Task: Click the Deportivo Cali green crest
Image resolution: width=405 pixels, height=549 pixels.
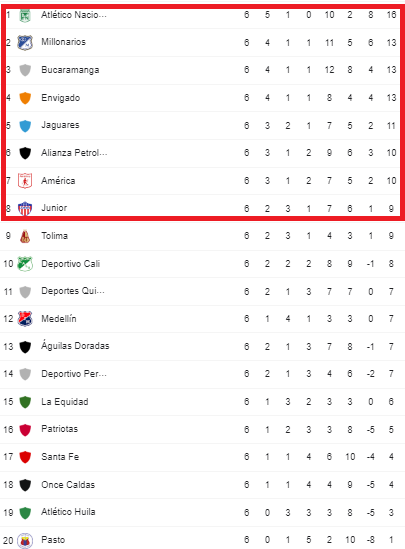Action: [25, 264]
